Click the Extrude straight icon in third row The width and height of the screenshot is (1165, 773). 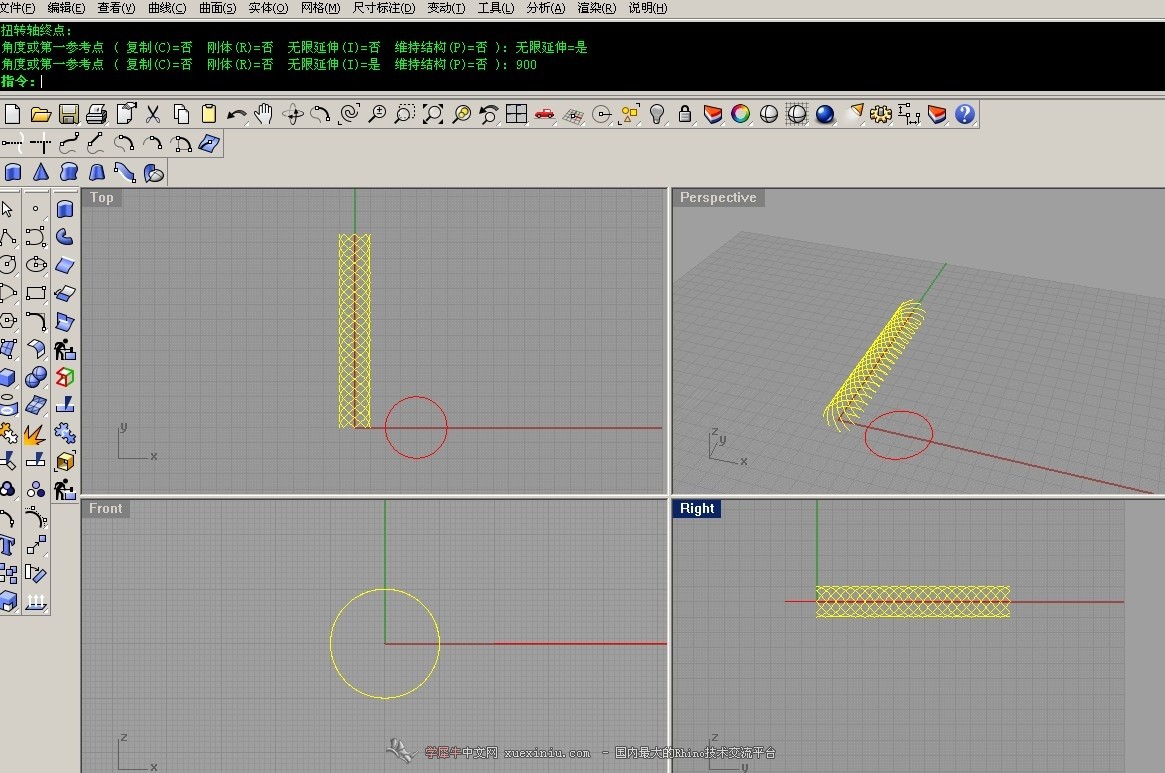coord(13,173)
